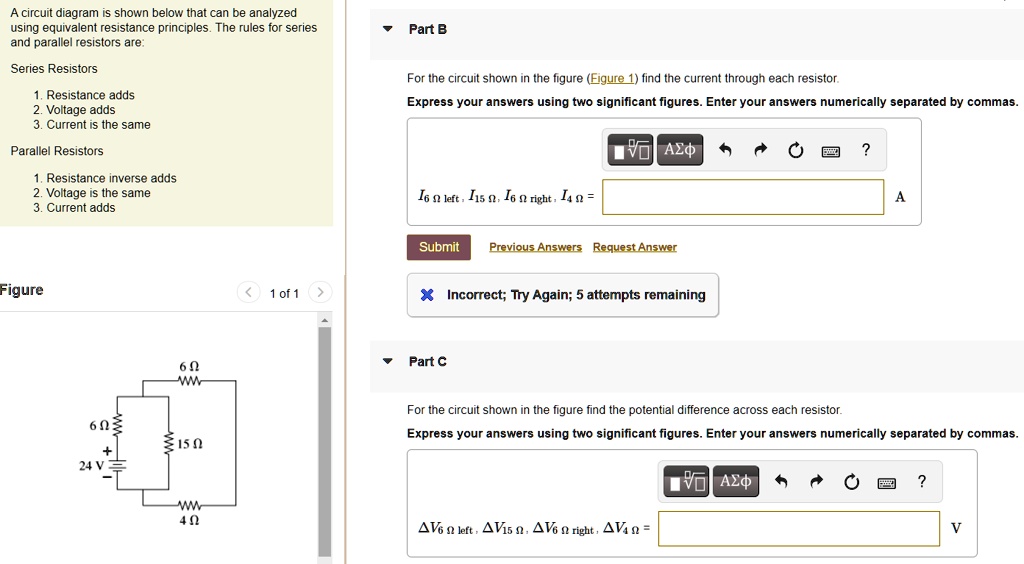Collapse the Part C section
Screen dimensions: 1024x564
pos(388,361)
